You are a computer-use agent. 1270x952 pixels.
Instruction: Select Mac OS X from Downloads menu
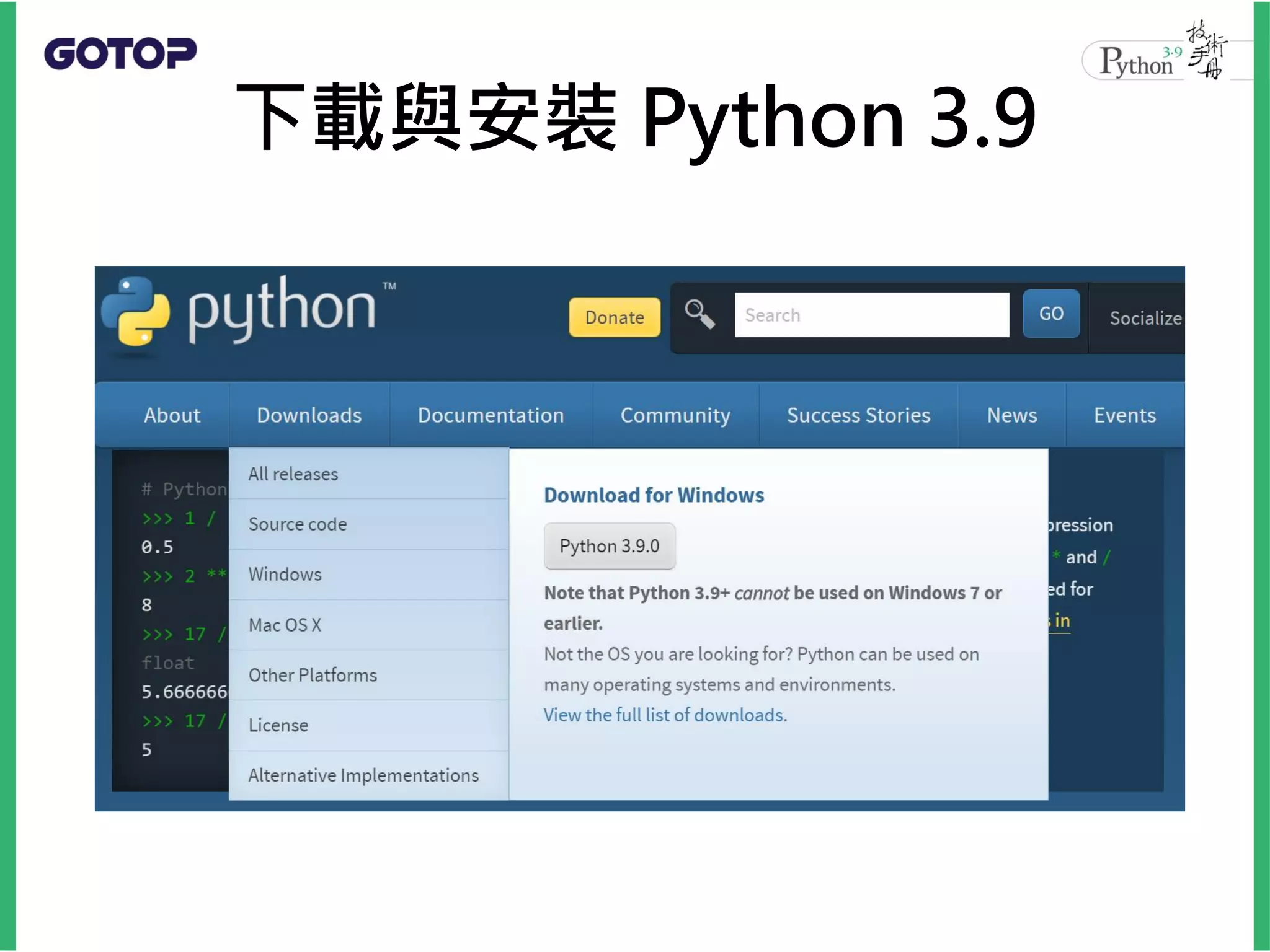369,625
